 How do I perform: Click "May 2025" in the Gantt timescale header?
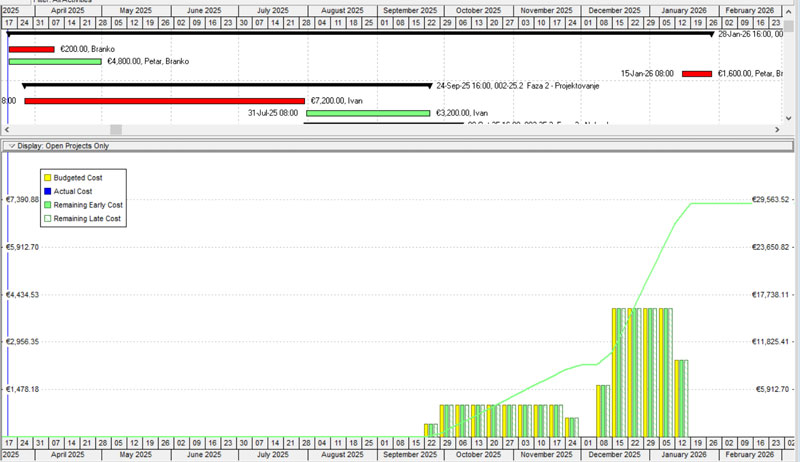(136, 10)
